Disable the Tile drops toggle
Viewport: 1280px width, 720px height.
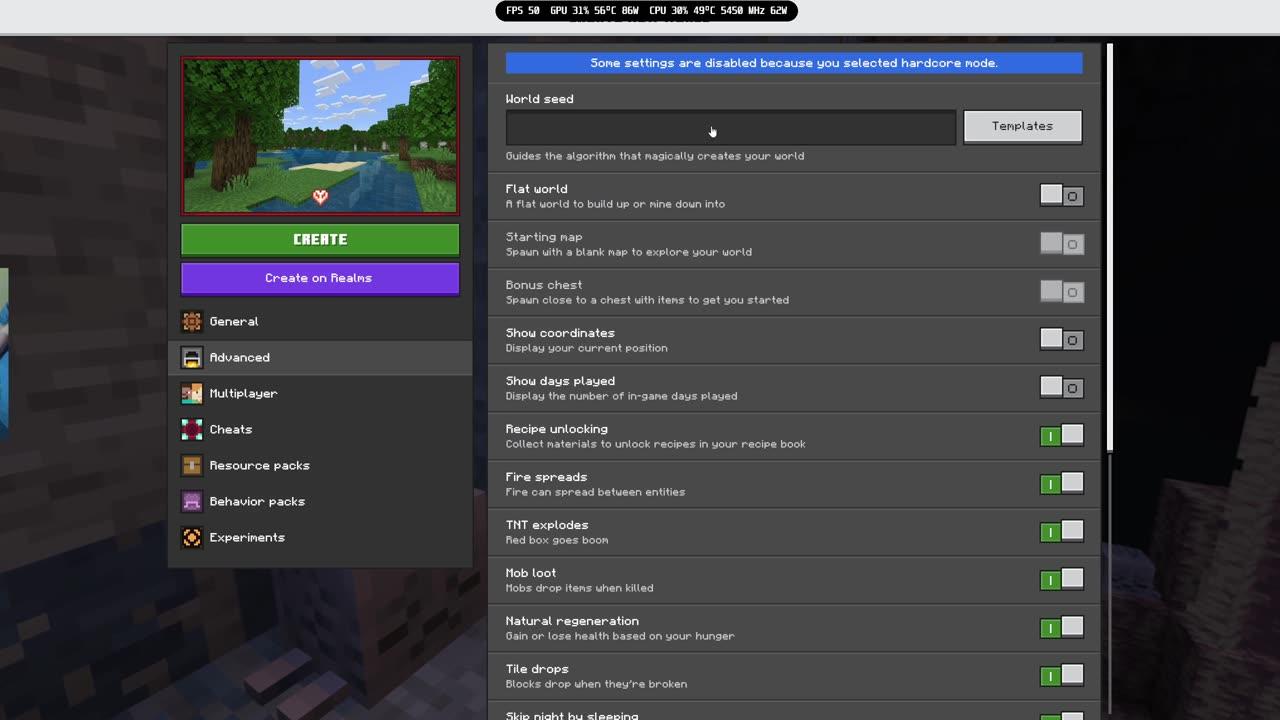1061,676
